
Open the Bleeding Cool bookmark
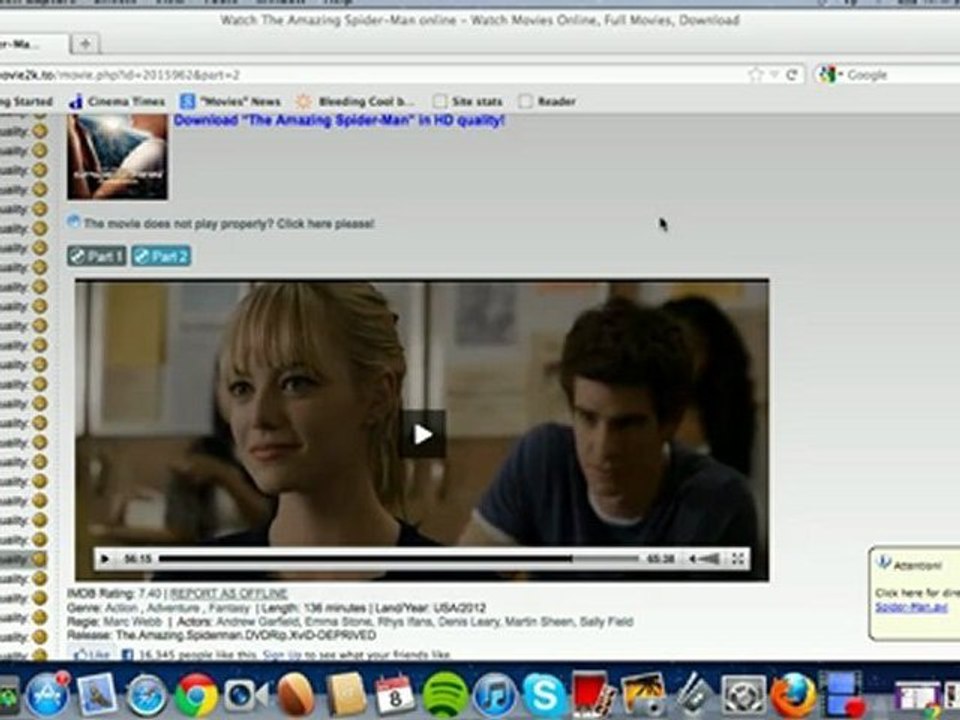pyautogui.click(x=354, y=101)
